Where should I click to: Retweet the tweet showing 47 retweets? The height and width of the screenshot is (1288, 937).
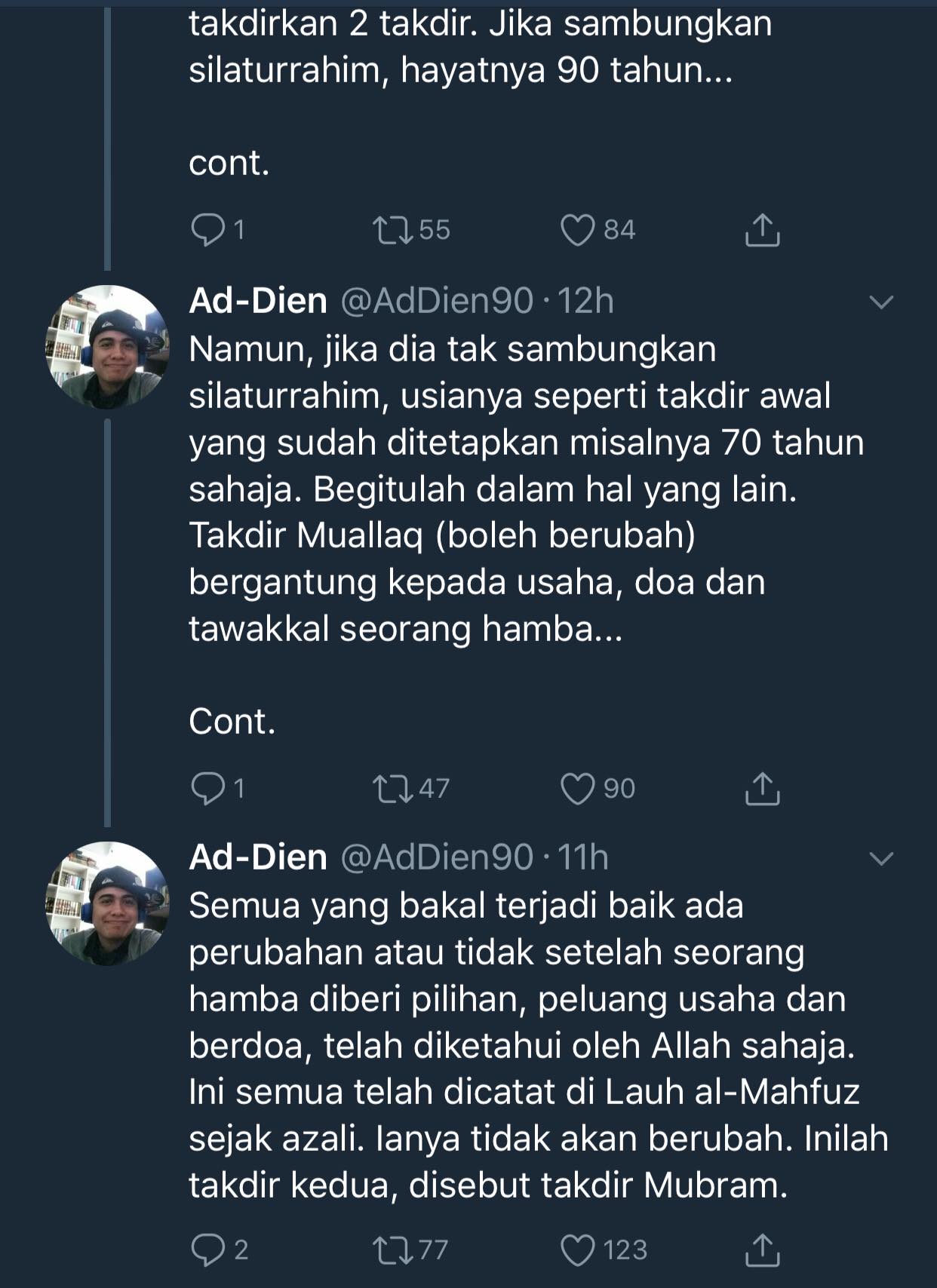coord(393,789)
